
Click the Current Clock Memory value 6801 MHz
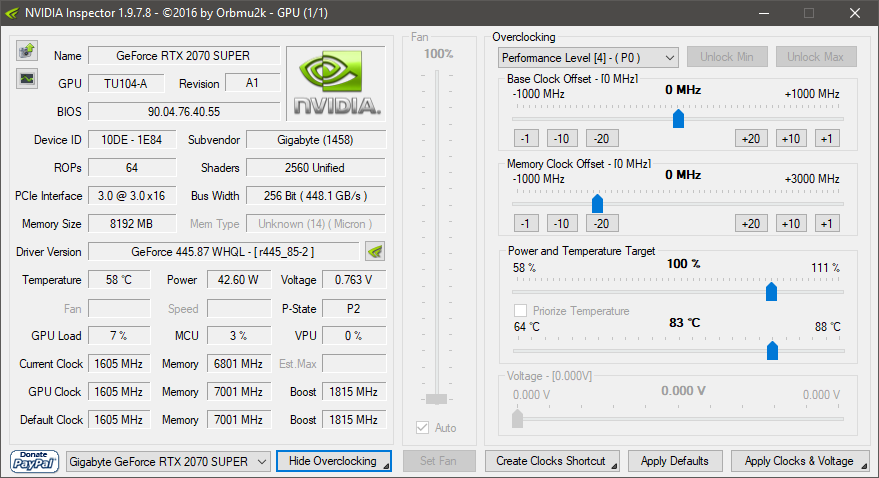[239, 364]
